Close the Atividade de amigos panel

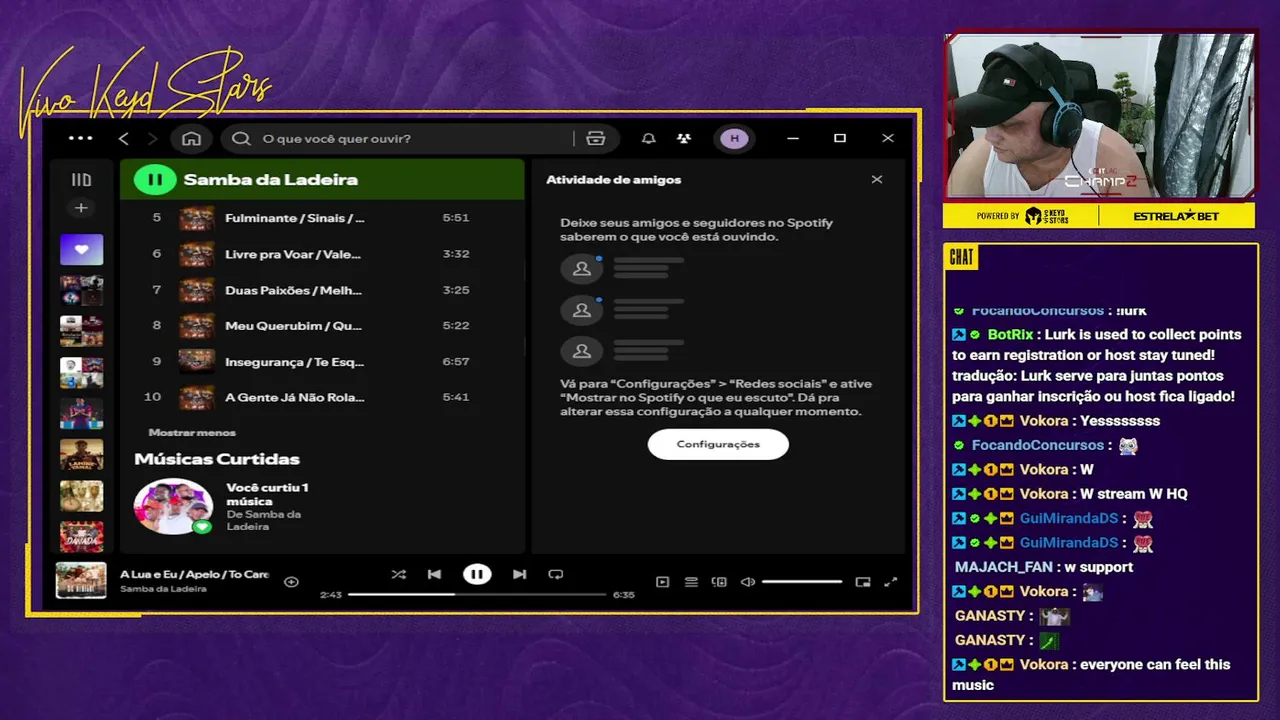(x=877, y=180)
